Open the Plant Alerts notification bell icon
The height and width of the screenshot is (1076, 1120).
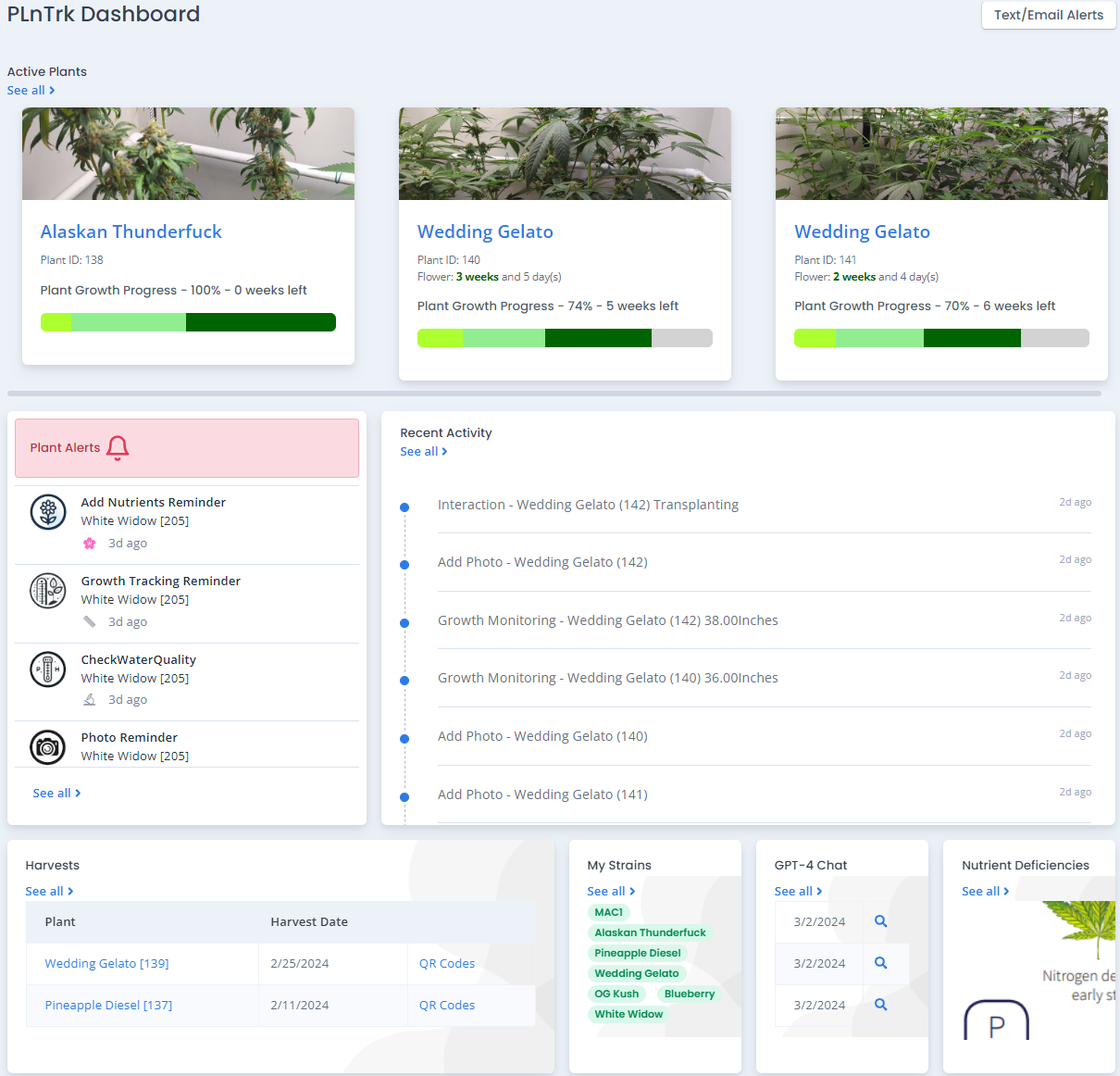(118, 447)
